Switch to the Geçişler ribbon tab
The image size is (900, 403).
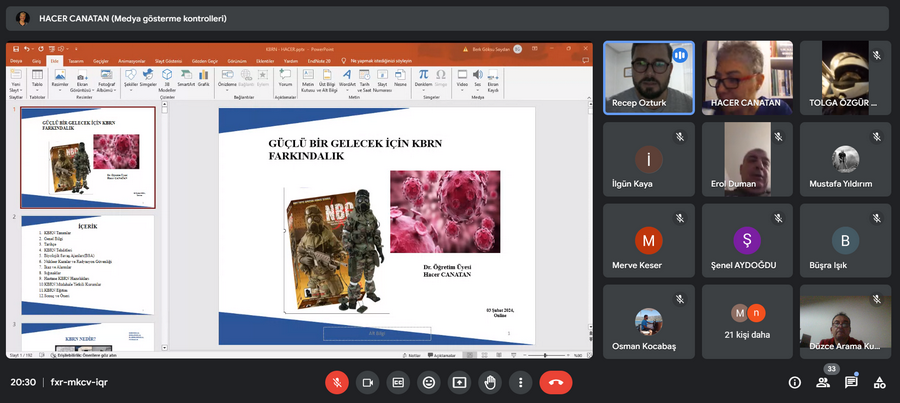click(x=100, y=61)
